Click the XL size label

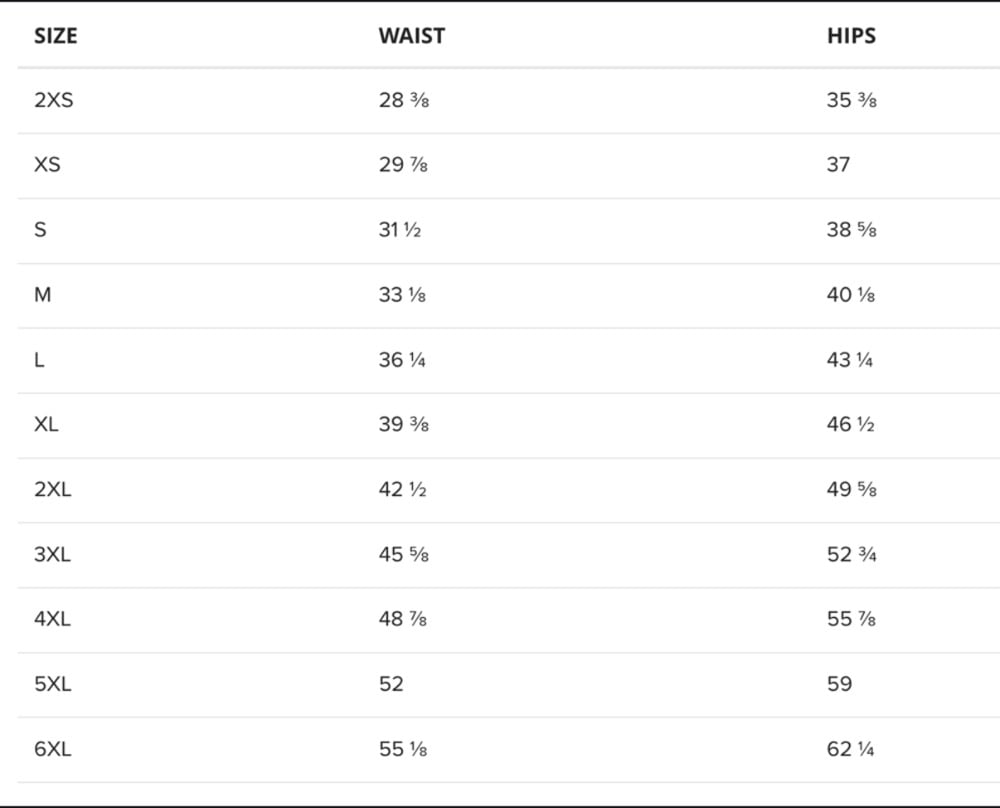[x=46, y=424]
